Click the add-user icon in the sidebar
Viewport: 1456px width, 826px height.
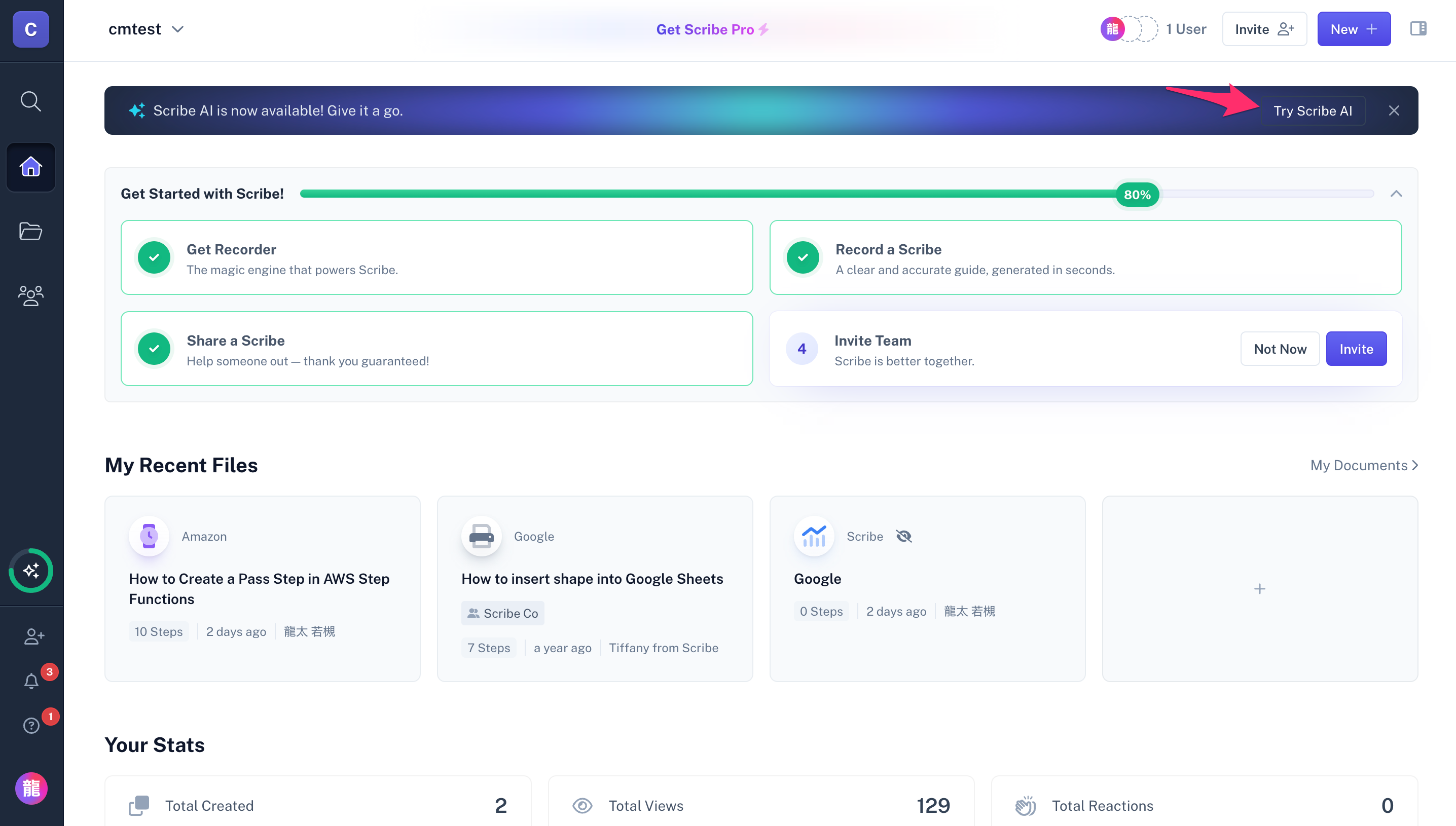tap(33, 636)
